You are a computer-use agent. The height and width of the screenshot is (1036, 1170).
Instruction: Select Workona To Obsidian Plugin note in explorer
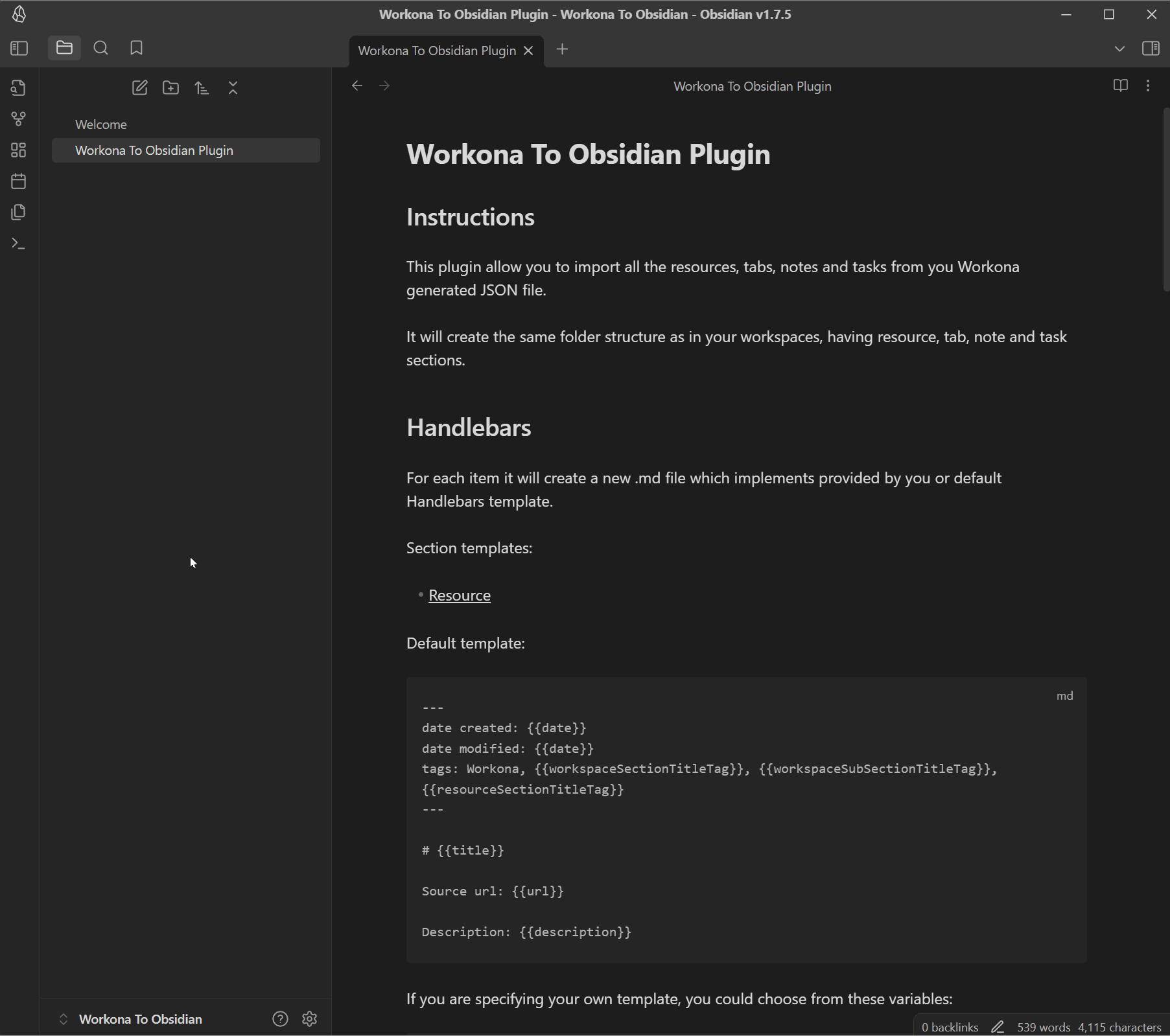186,150
